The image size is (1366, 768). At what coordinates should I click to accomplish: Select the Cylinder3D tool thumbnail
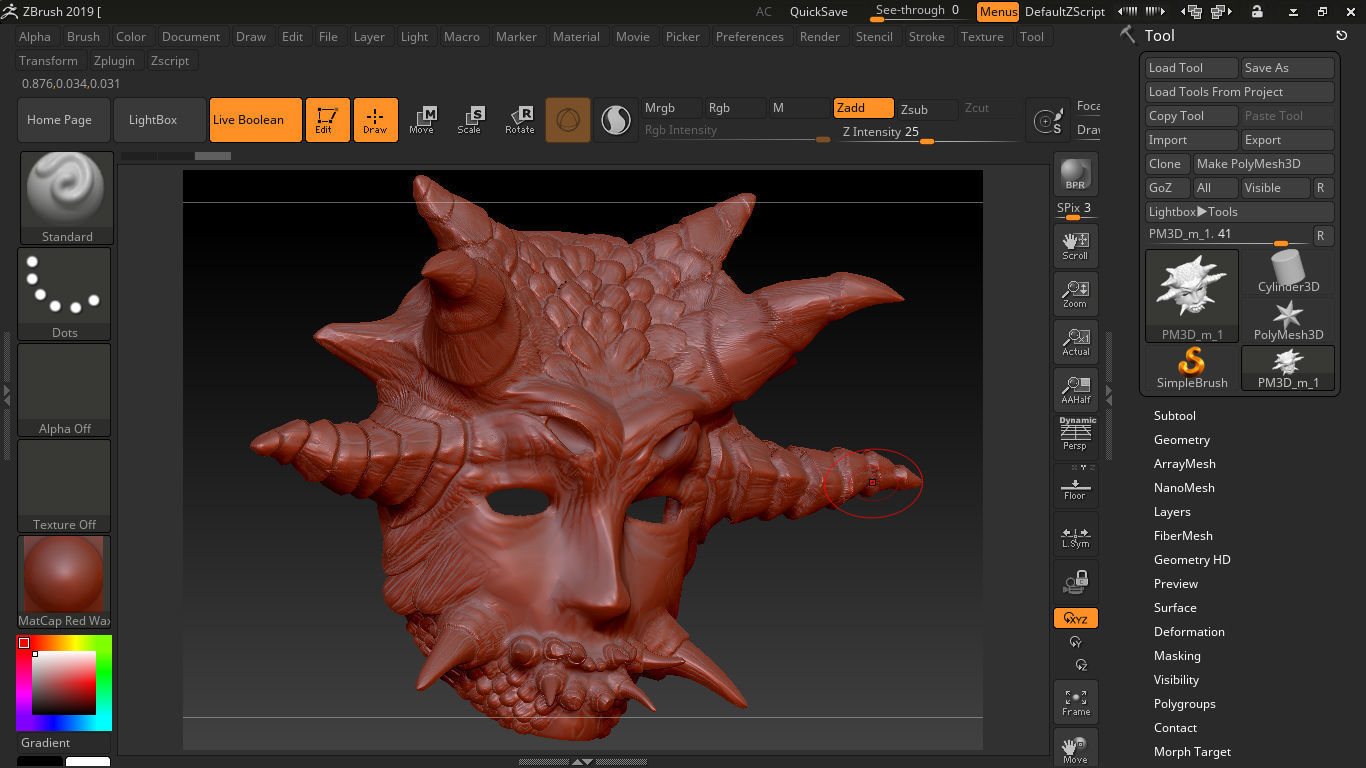coord(1288,271)
